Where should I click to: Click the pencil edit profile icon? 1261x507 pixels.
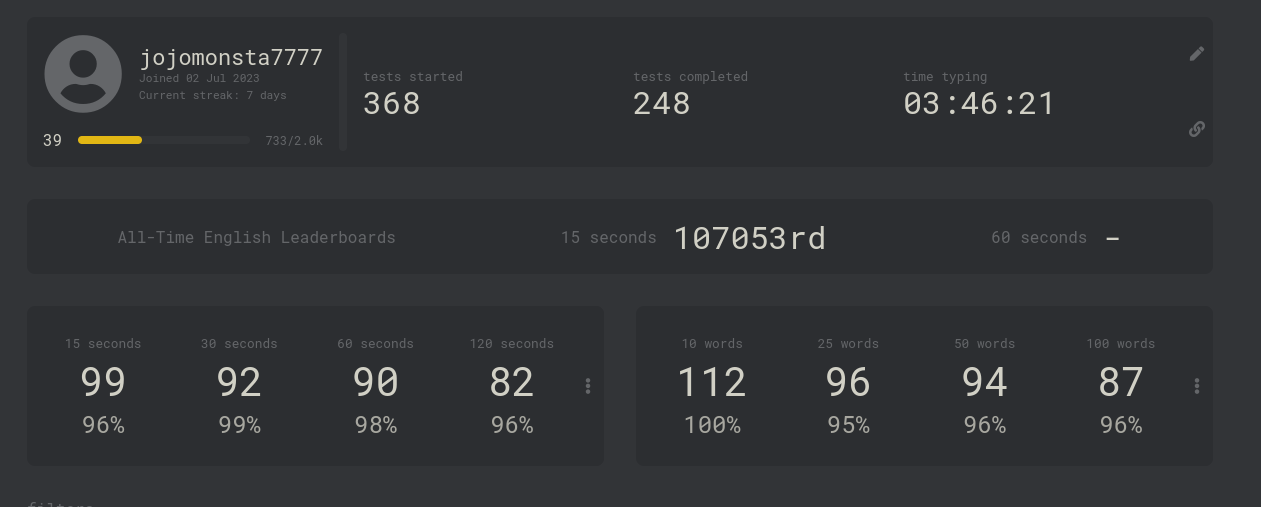(1196, 54)
